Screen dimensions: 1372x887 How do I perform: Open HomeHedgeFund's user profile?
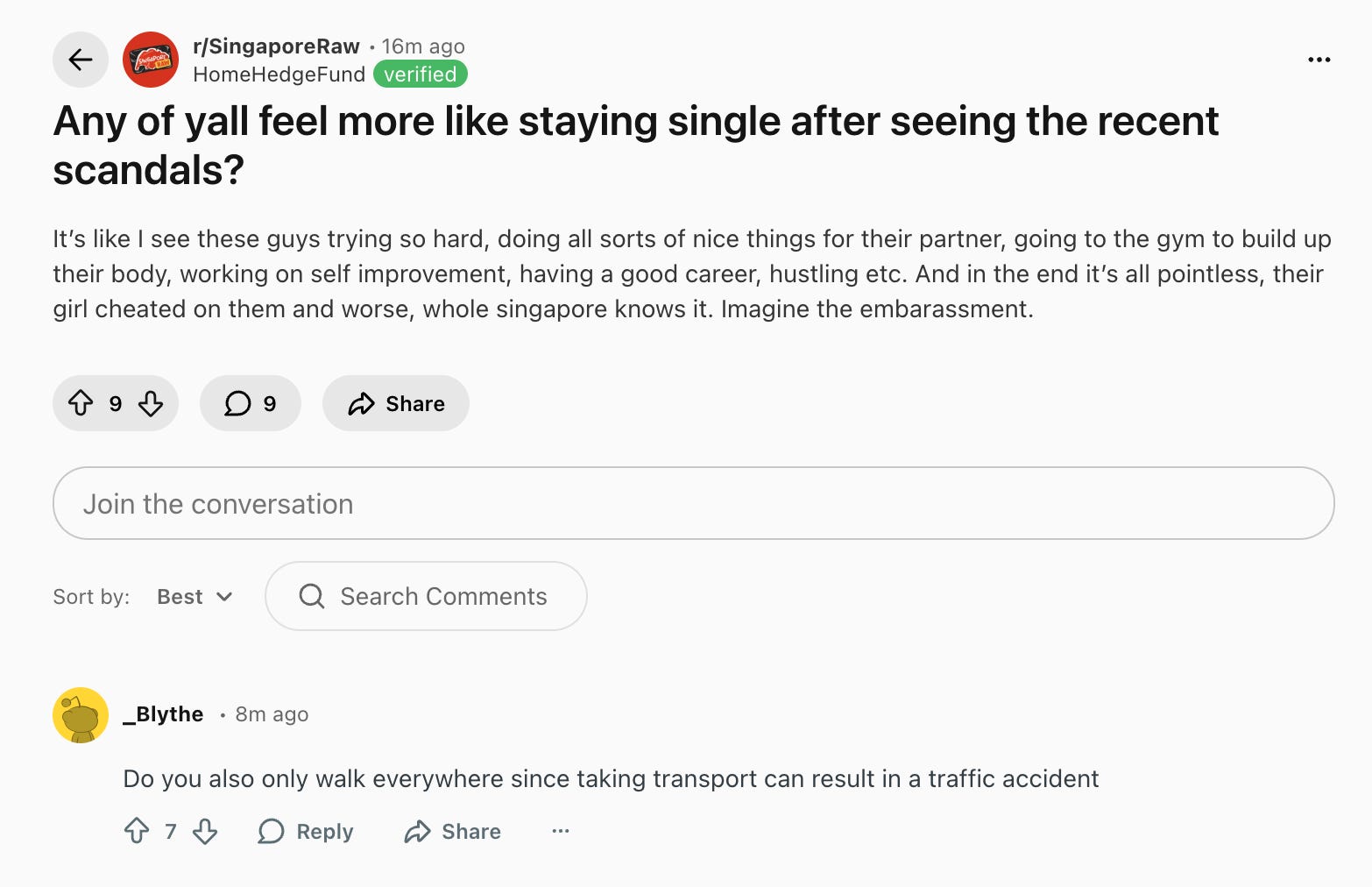pyautogui.click(x=279, y=75)
